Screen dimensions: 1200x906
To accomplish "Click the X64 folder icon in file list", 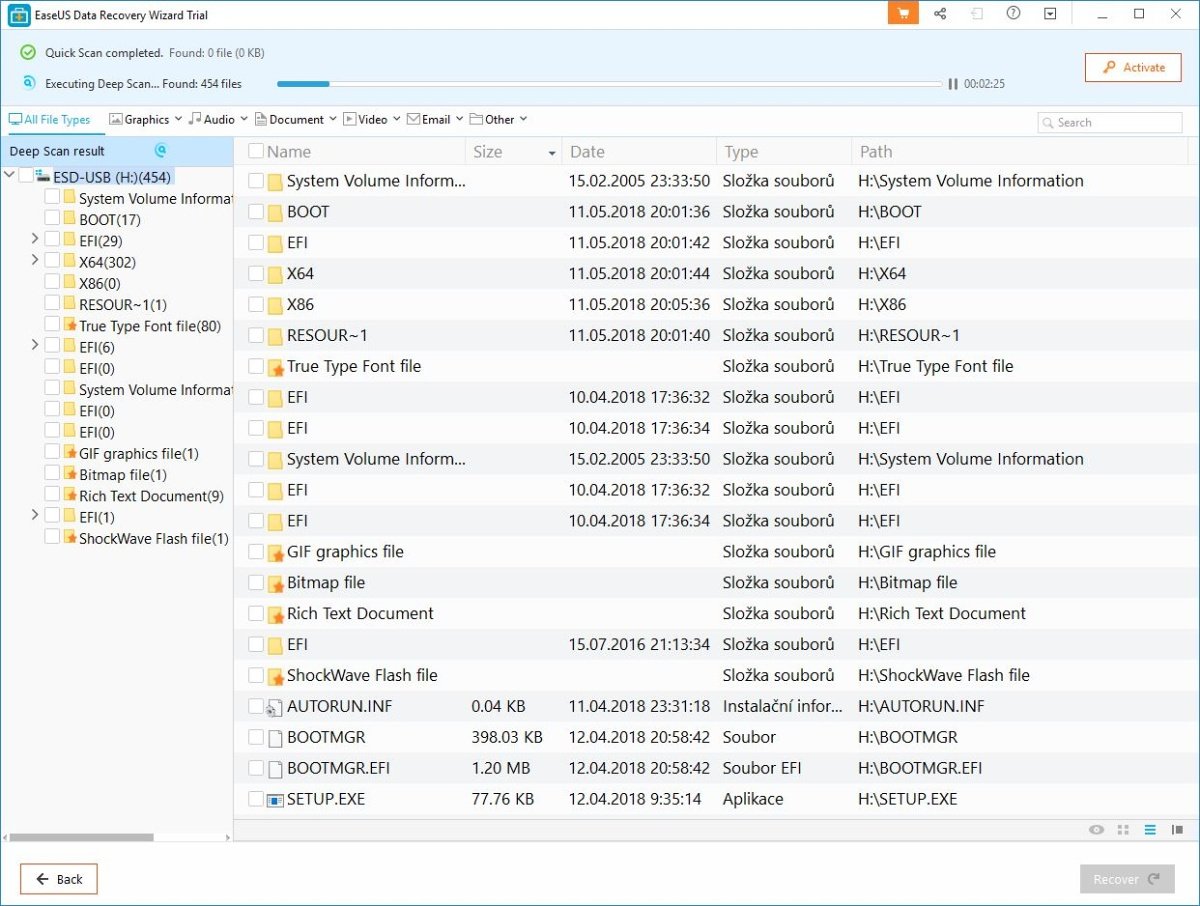I will point(275,274).
